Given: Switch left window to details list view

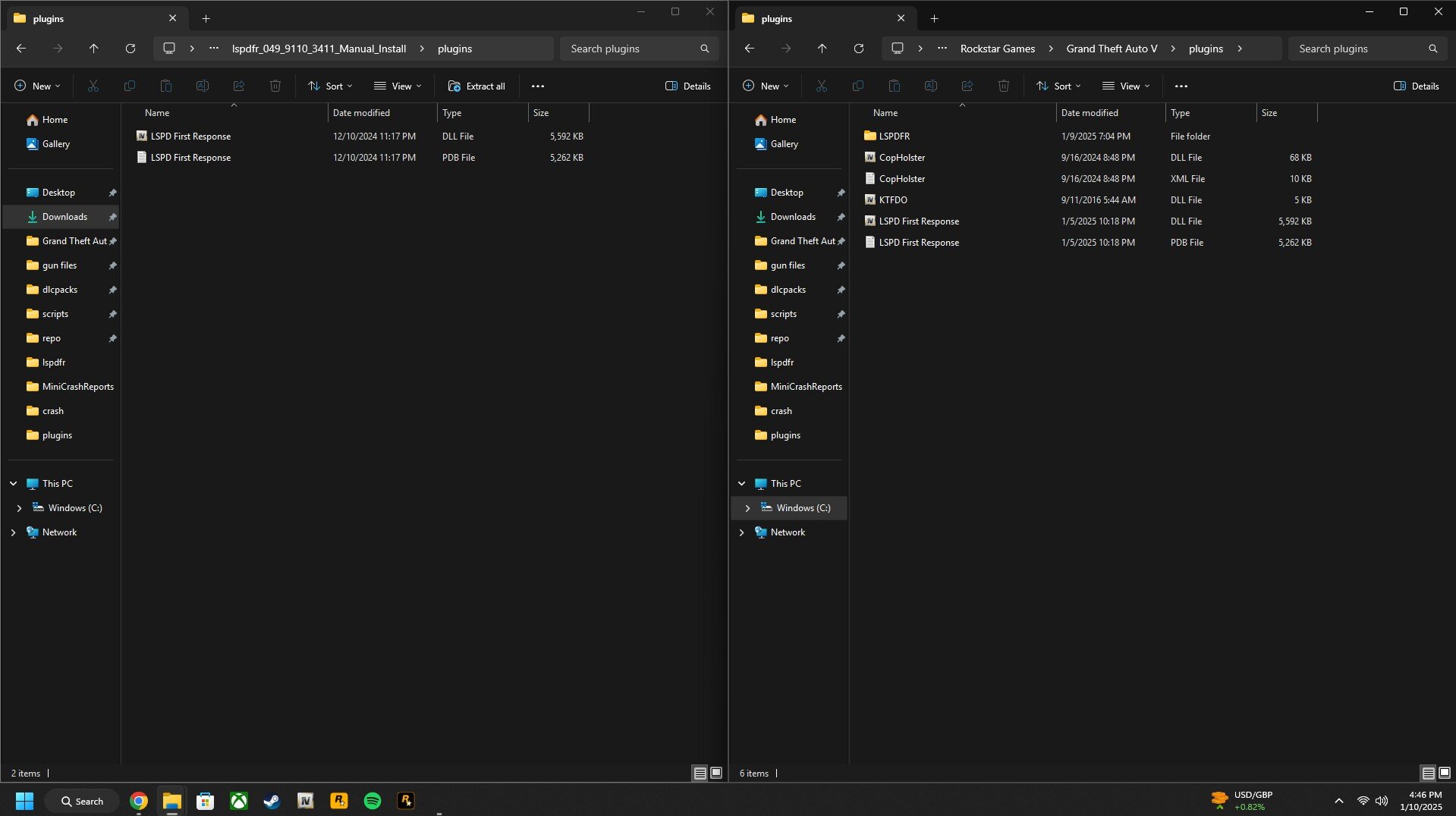Looking at the screenshot, I should click(x=700, y=773).
